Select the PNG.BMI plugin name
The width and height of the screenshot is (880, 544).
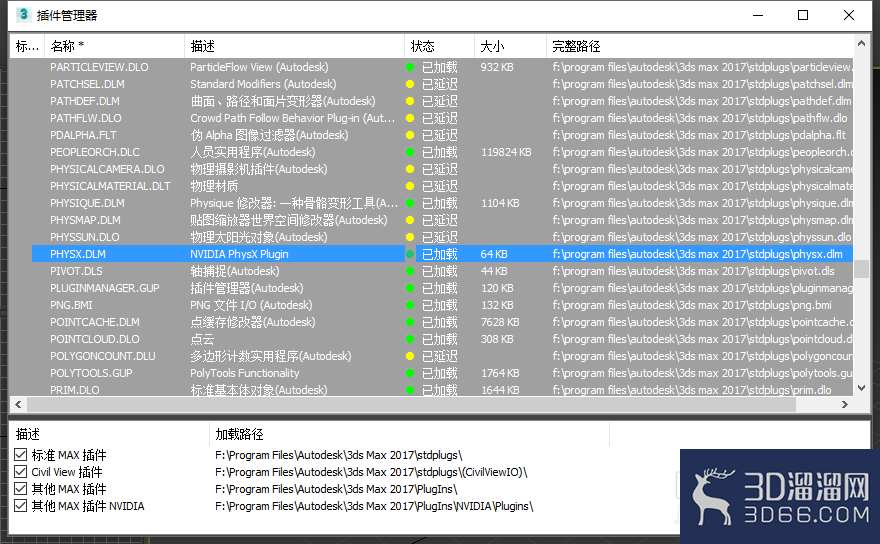[71, 305]
